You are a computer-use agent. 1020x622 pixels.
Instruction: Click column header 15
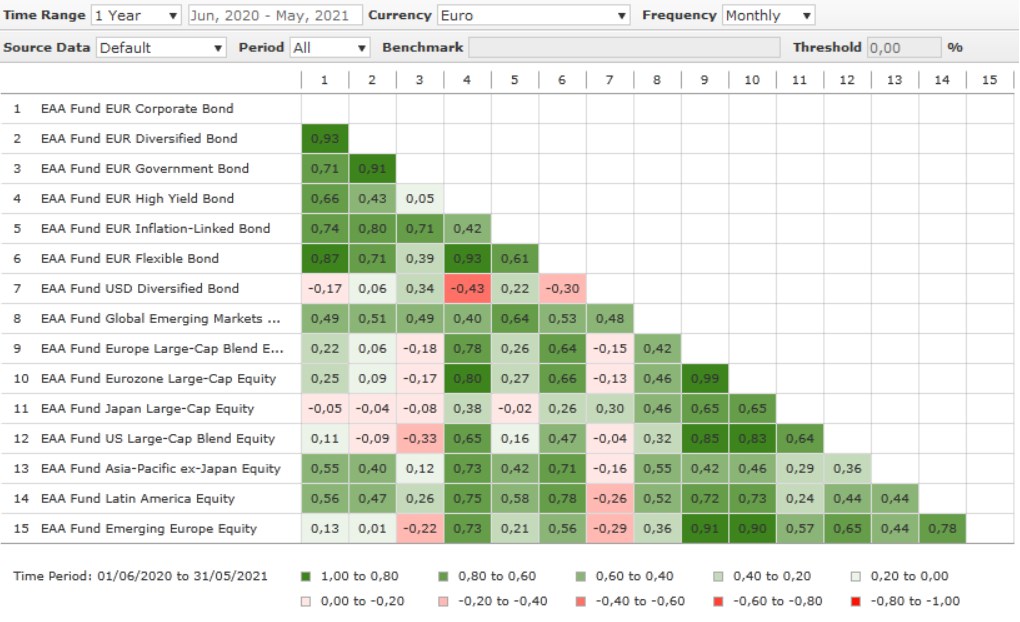[x=989, y=79]
